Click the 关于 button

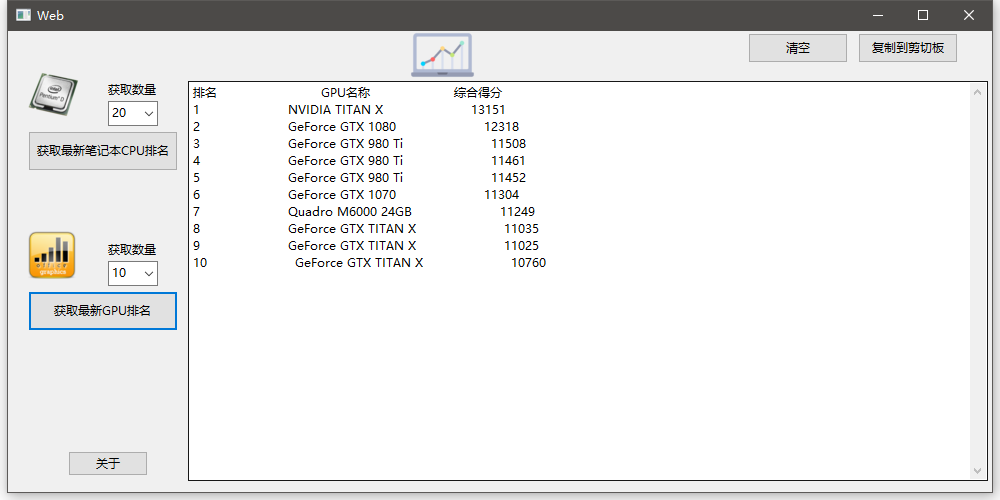[108, 464]
